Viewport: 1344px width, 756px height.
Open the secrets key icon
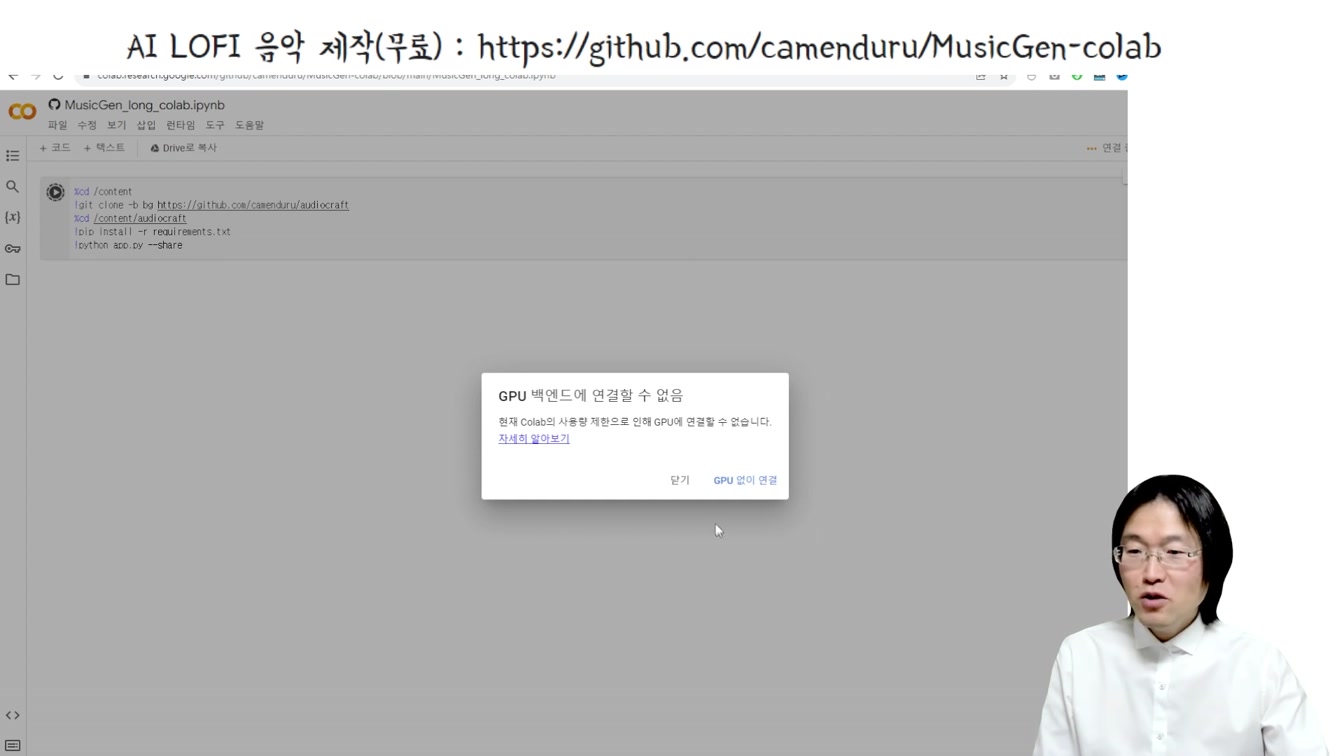pyautogui.click(x=12, y=248)
